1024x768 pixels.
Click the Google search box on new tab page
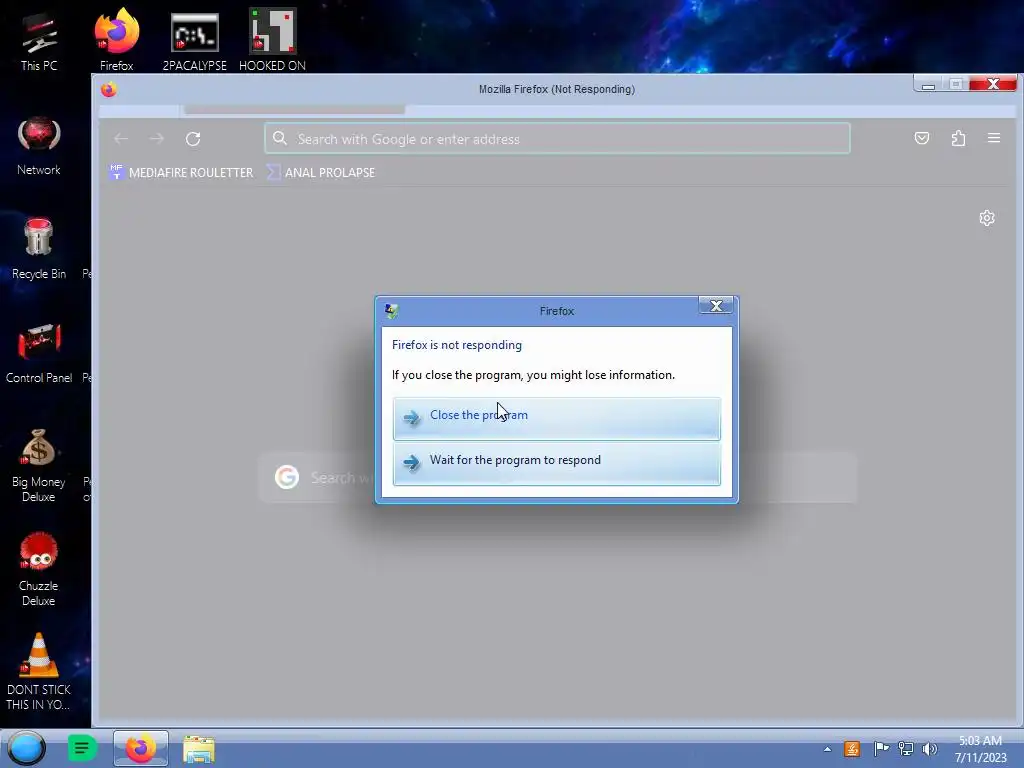coord(557,477)
